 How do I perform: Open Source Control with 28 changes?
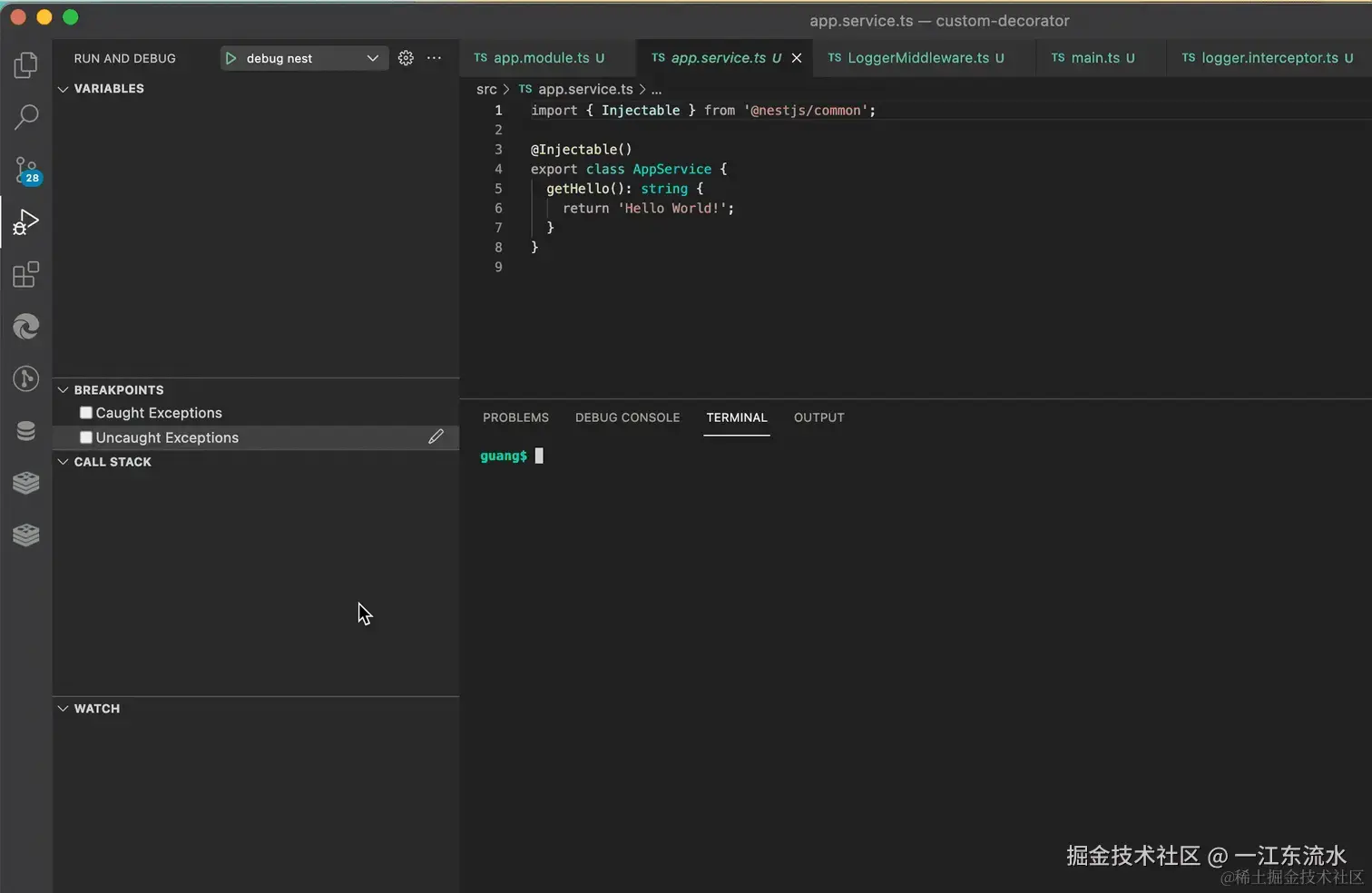(x=26, y=170)
